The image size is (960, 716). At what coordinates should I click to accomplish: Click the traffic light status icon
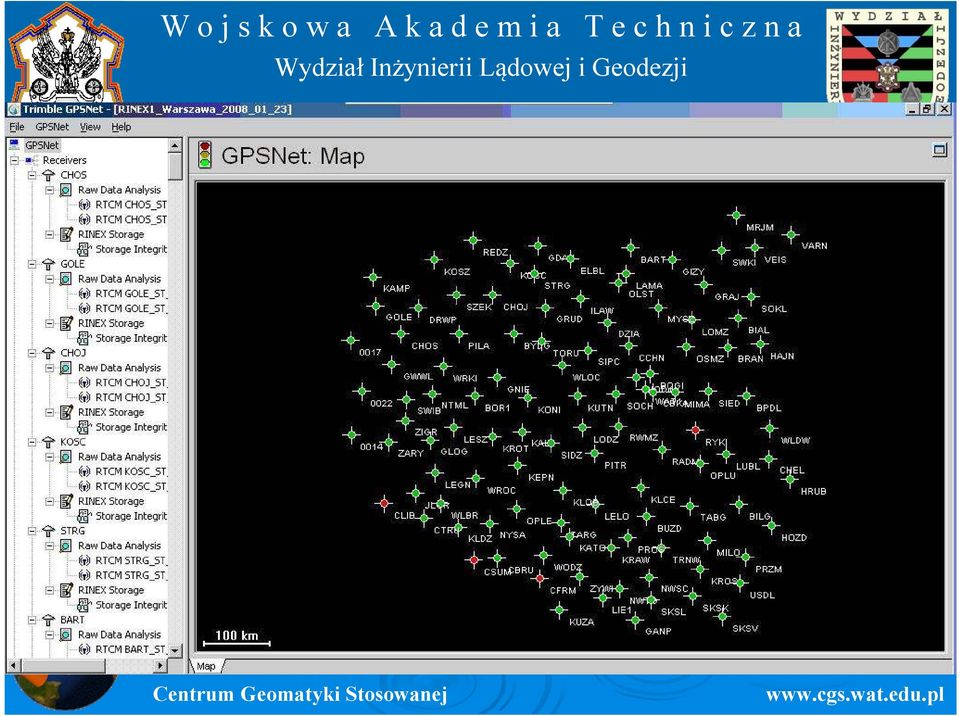point(204,155)
